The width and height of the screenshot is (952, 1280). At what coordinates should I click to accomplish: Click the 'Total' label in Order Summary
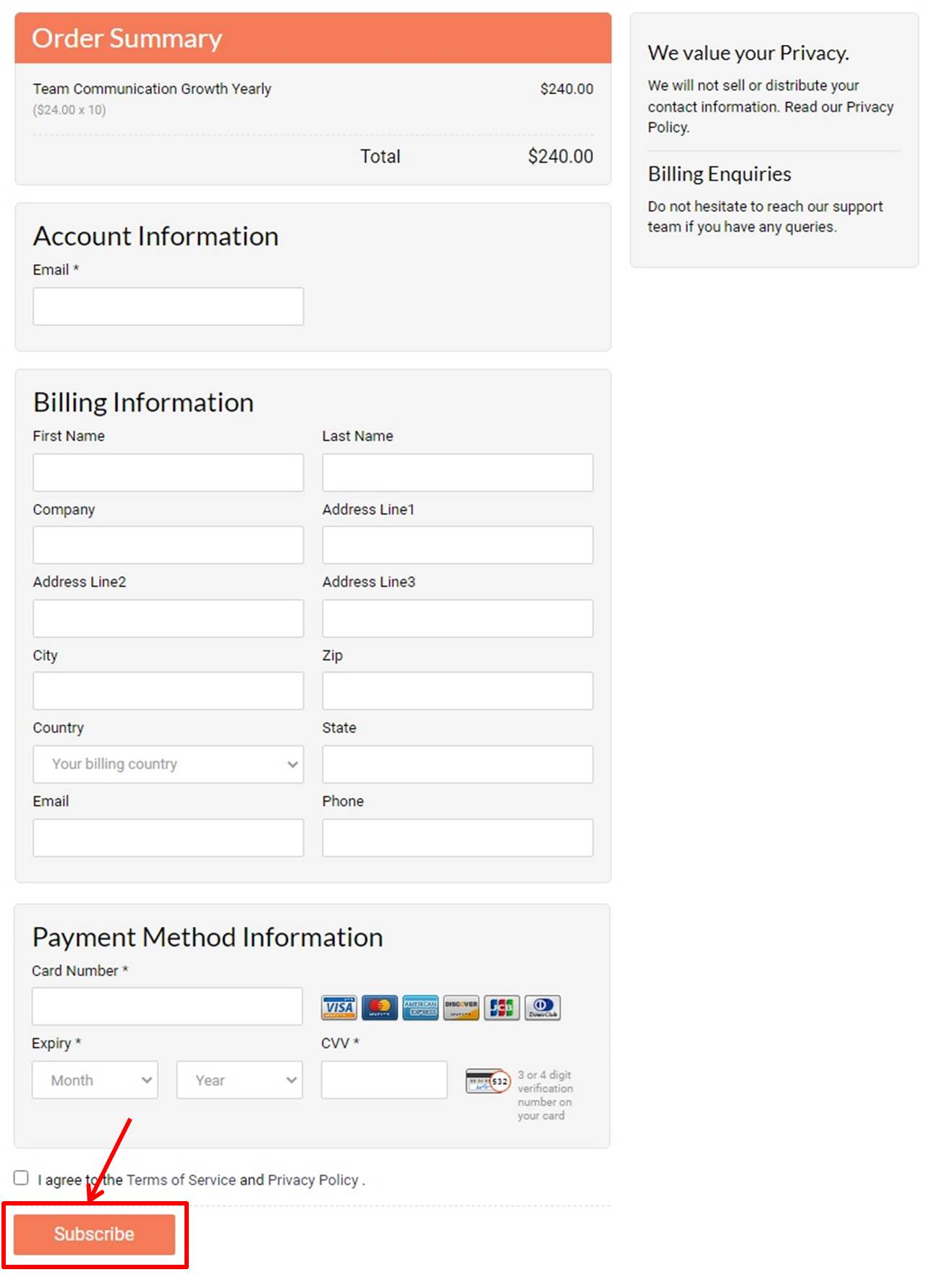pyautogui.click(x=381, y=156)
